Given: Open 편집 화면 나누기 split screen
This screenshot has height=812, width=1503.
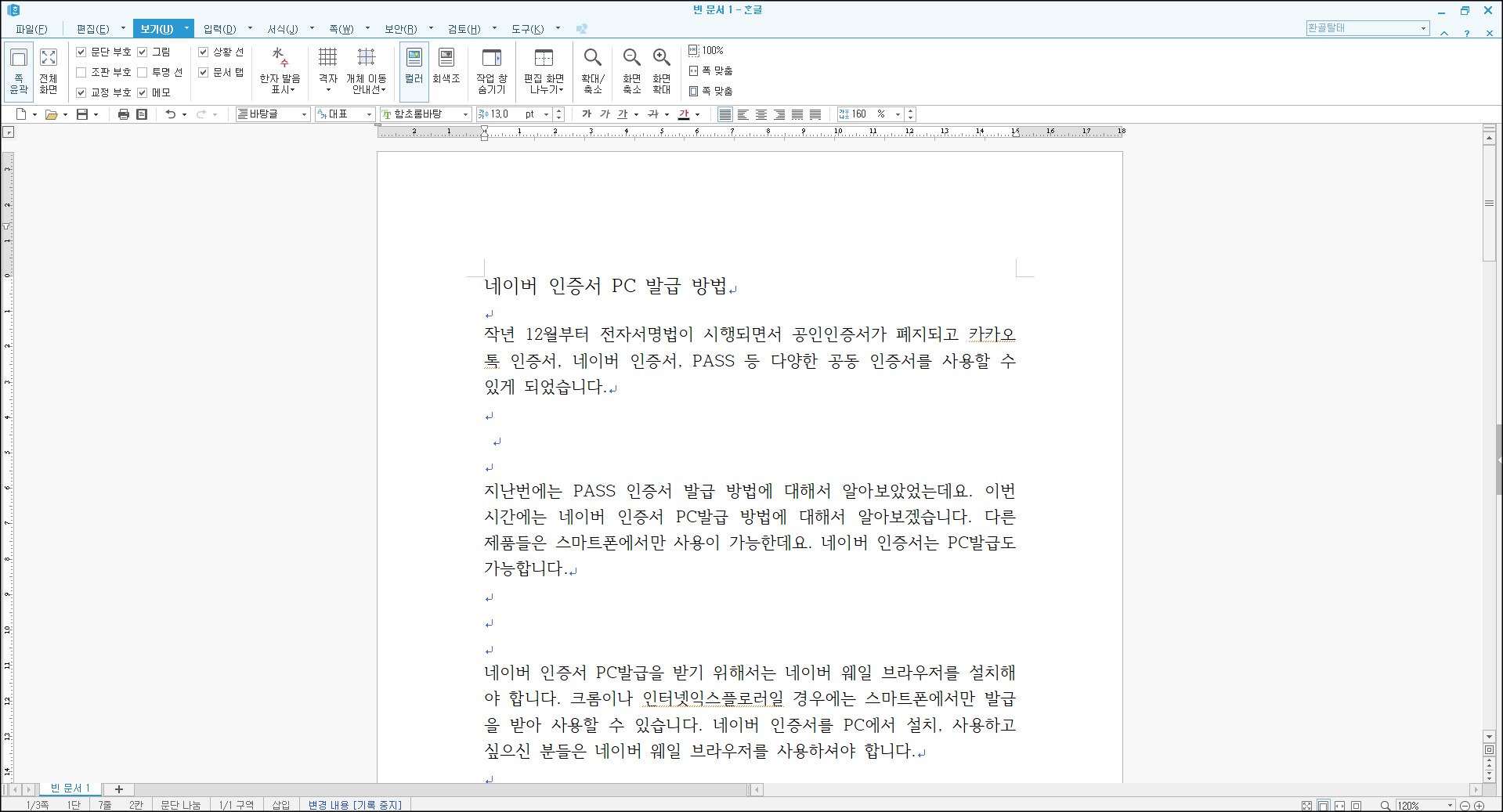Looking at the screenshot, I should [544, 71].
